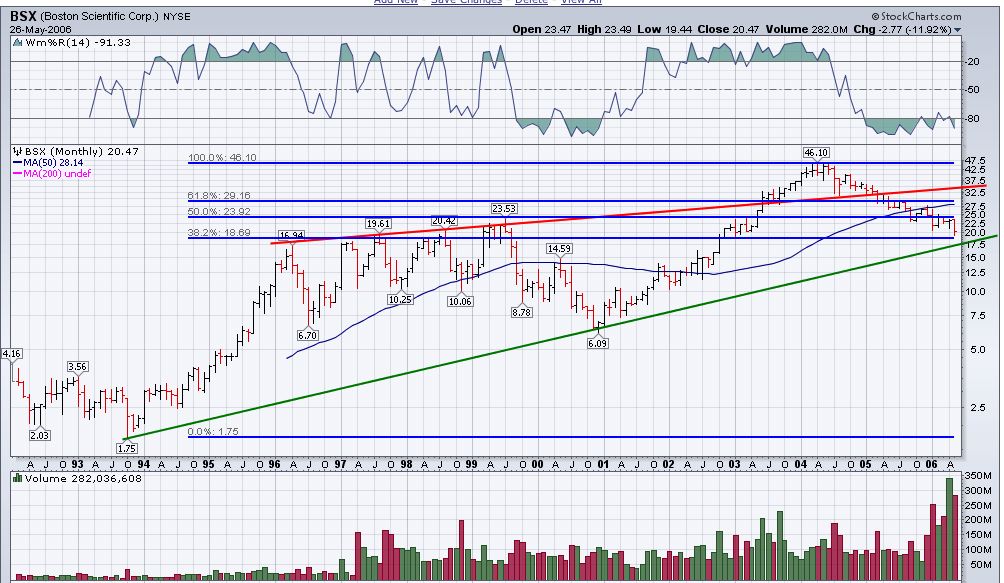
Task: Click the "350M" label on volume axis
Action: [x=980, y=475]
